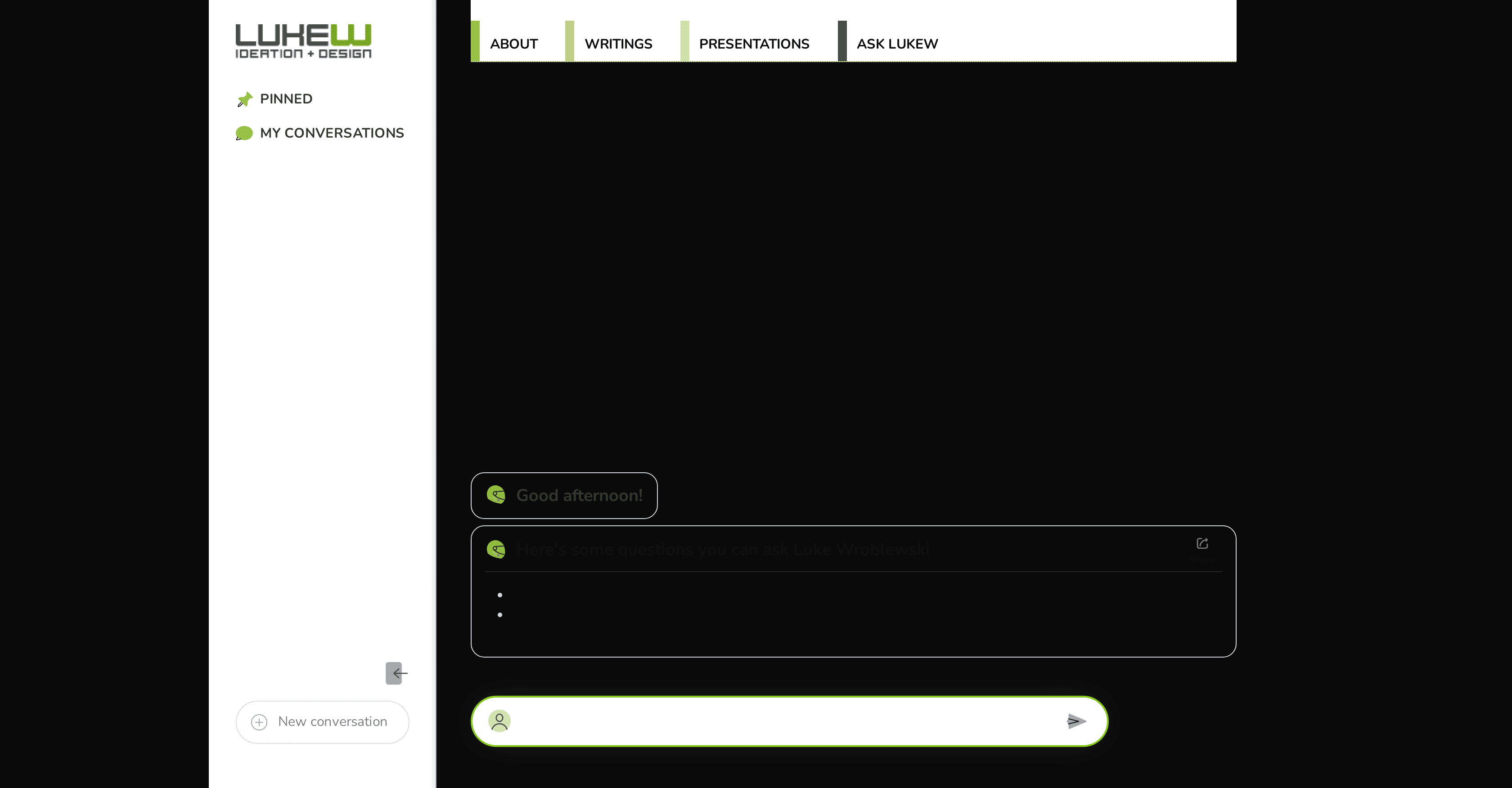
Task: Click helmet avatar in Good afternoon bubble
Action: [496, 495]
